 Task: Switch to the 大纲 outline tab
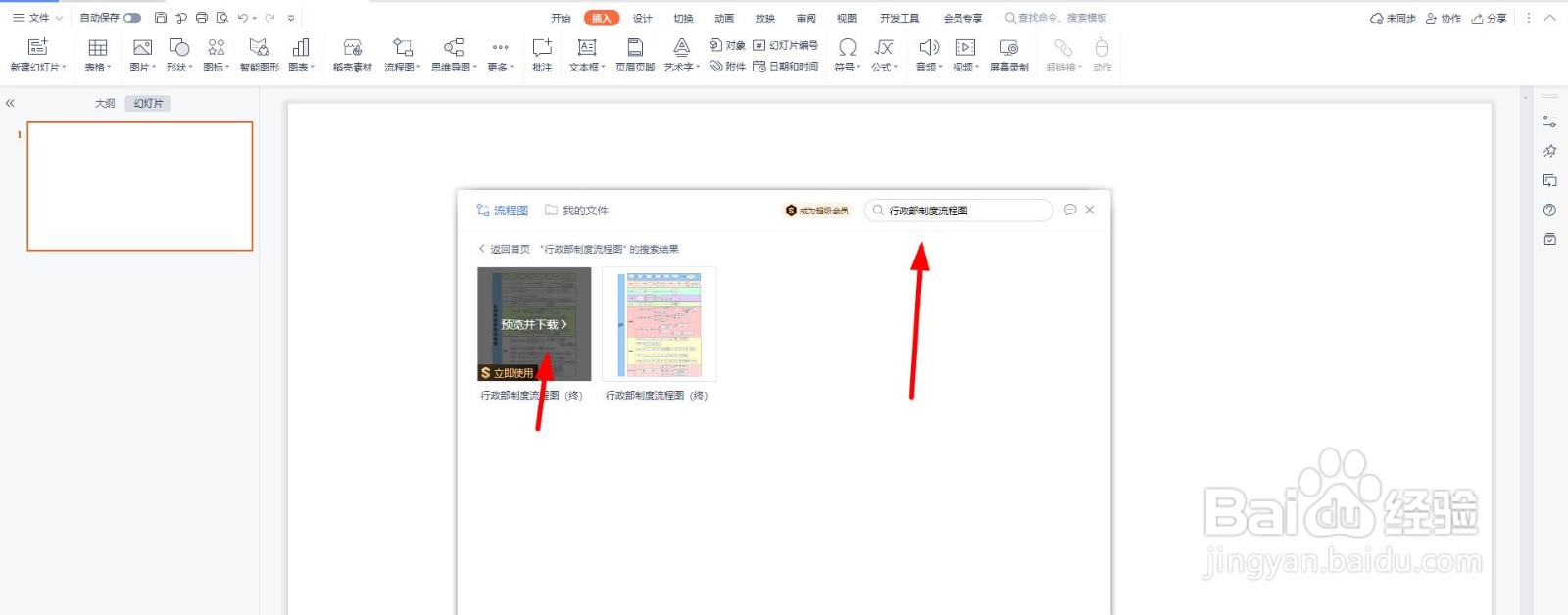[x=105, y=103]
